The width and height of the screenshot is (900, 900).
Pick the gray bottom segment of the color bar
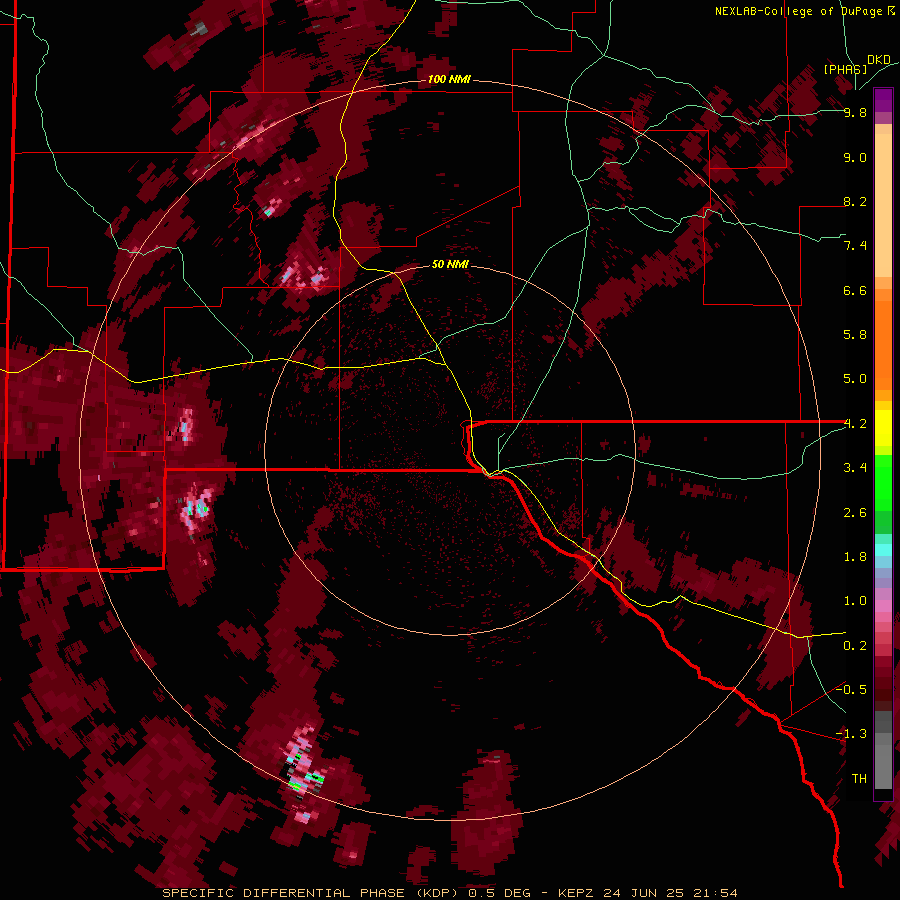pos(883,761)
